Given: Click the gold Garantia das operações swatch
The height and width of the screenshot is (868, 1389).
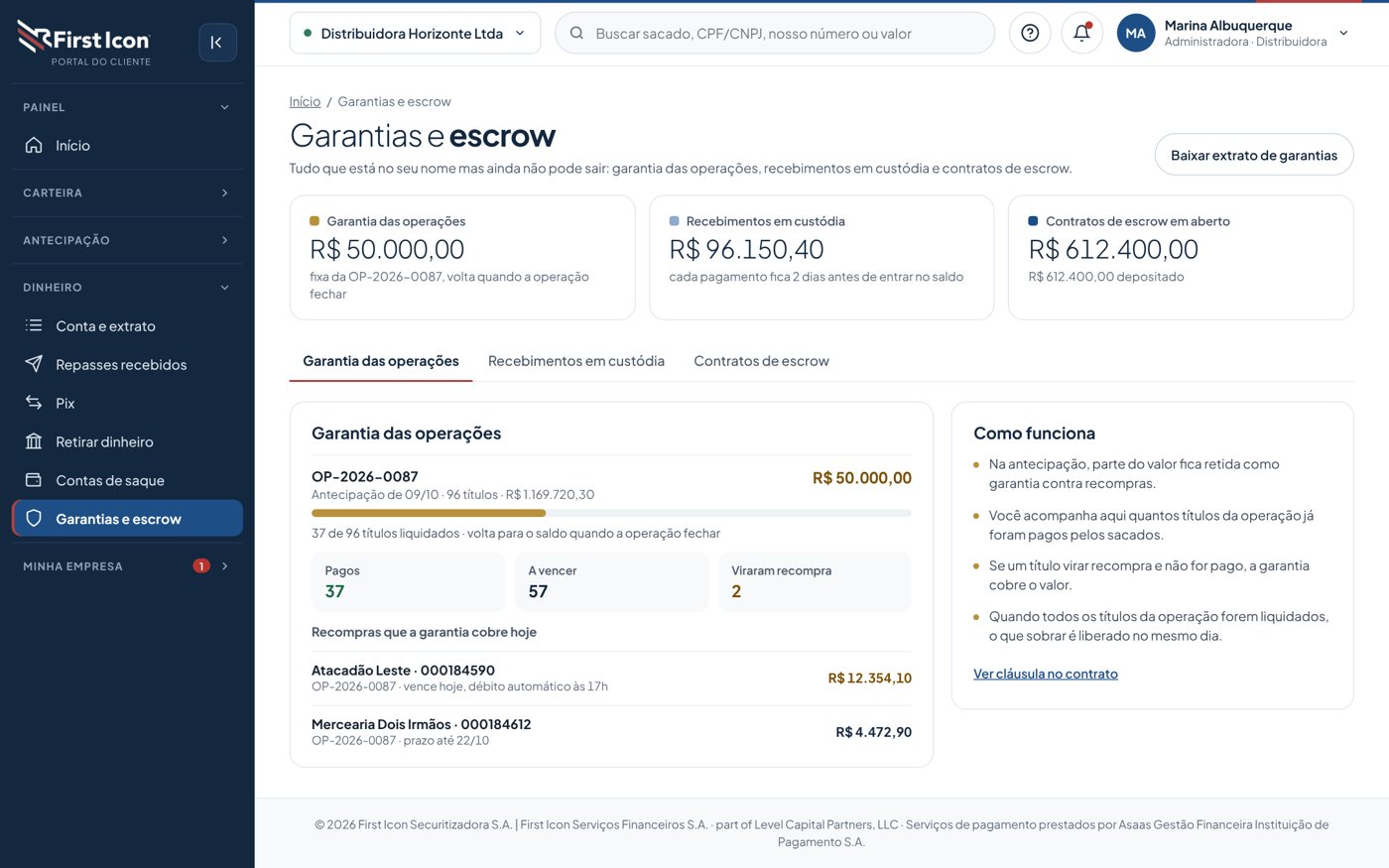Looking at the screenshot, I should coord(315,221).
